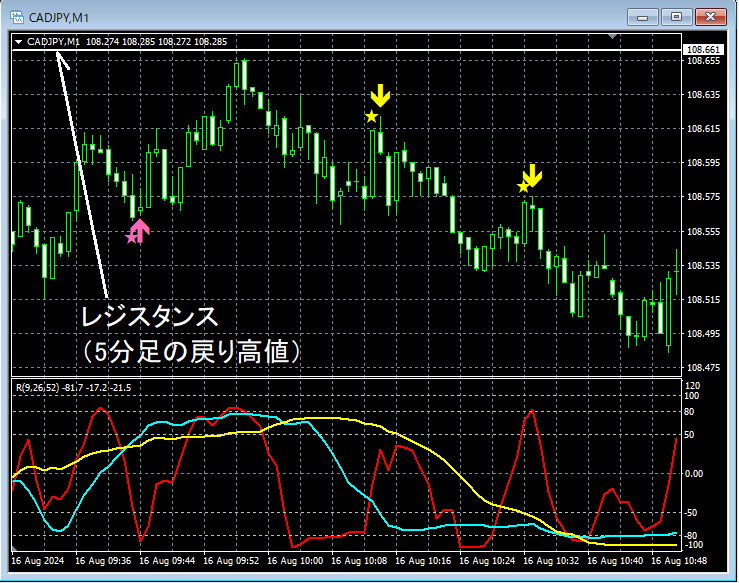Click the 108.661 resistance price label

tap(703, 49)
